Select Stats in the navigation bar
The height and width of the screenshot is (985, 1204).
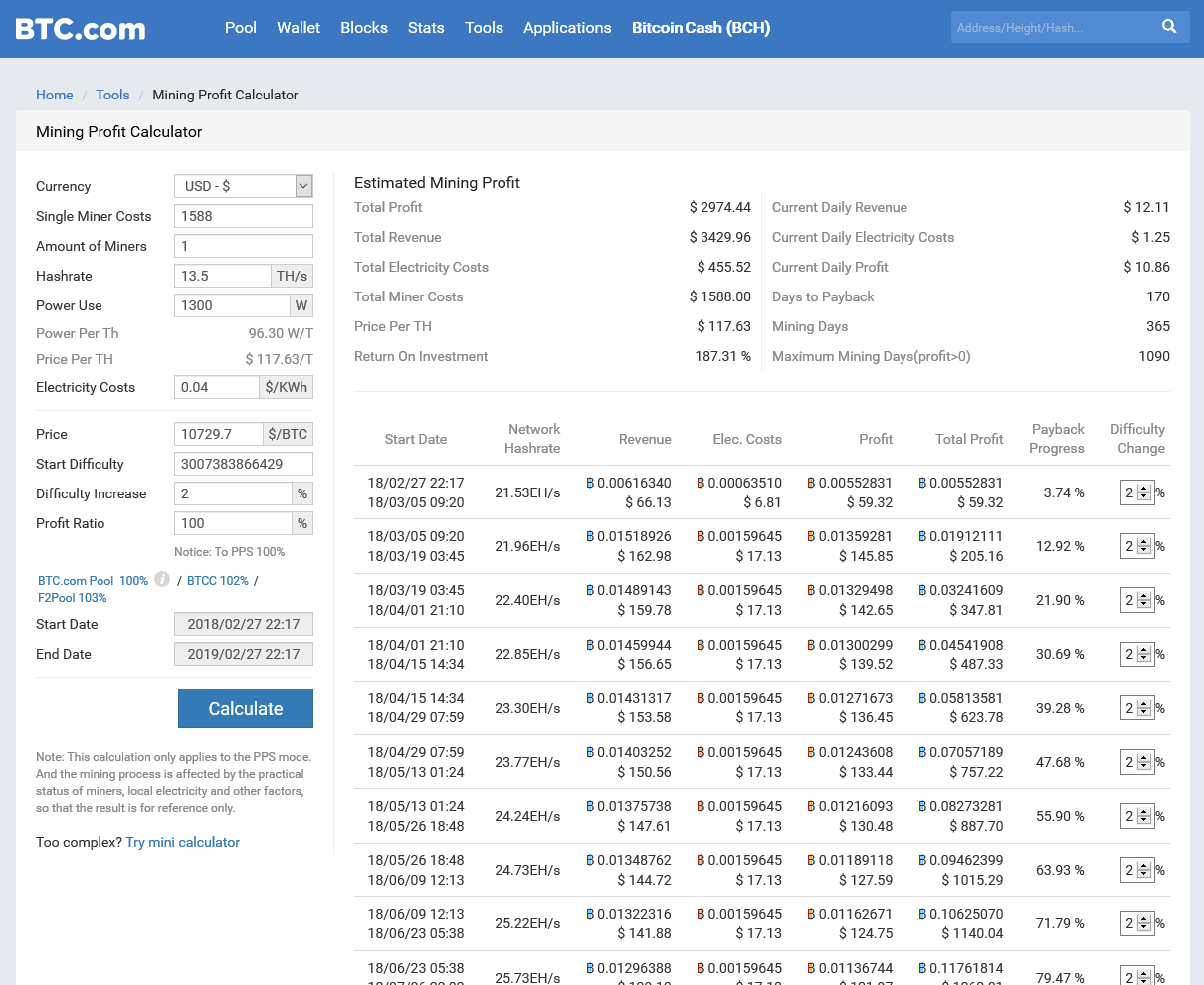426,28
